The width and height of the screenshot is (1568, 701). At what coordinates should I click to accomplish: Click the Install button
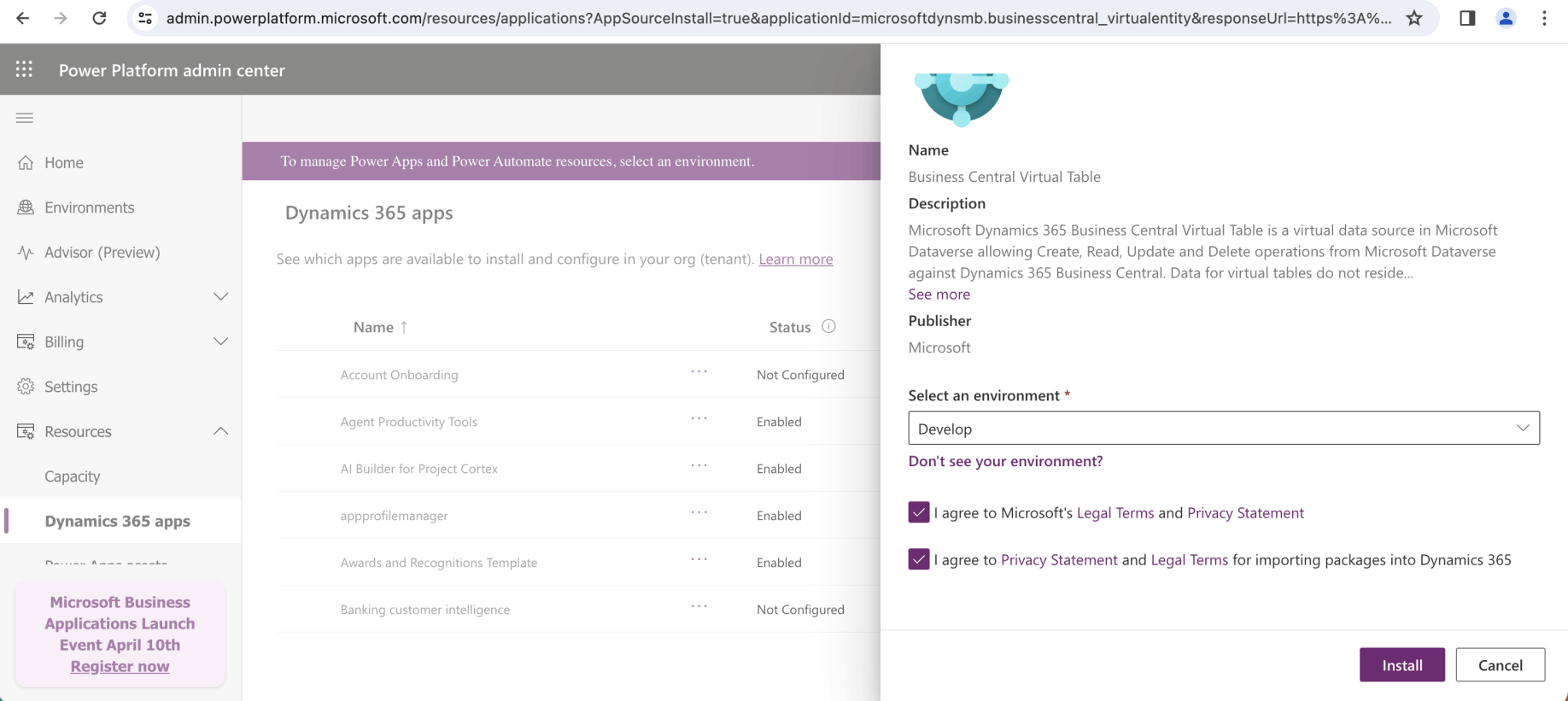click(x=1401, y=665)
